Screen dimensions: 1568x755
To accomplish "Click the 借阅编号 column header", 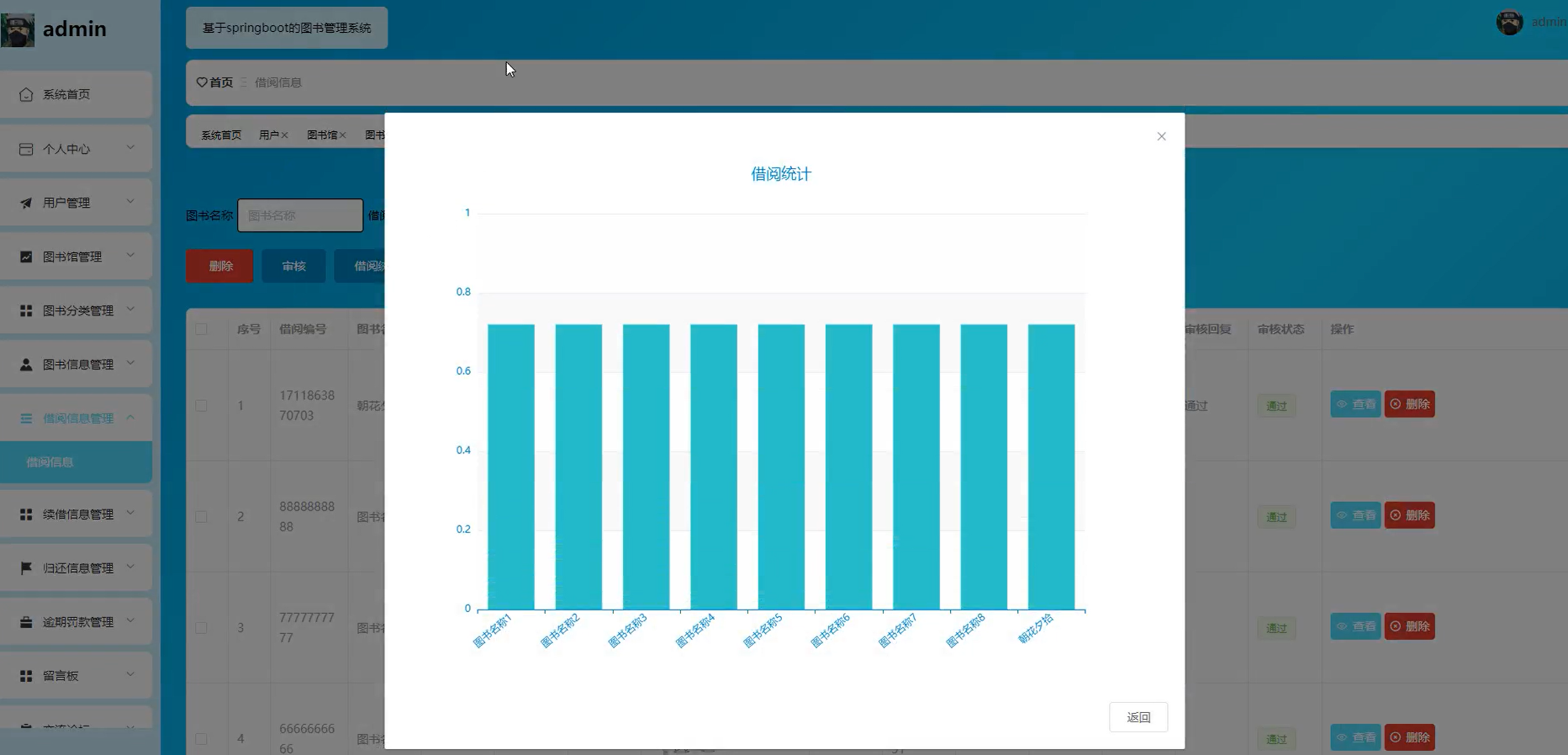I will [x=303, y=329].
